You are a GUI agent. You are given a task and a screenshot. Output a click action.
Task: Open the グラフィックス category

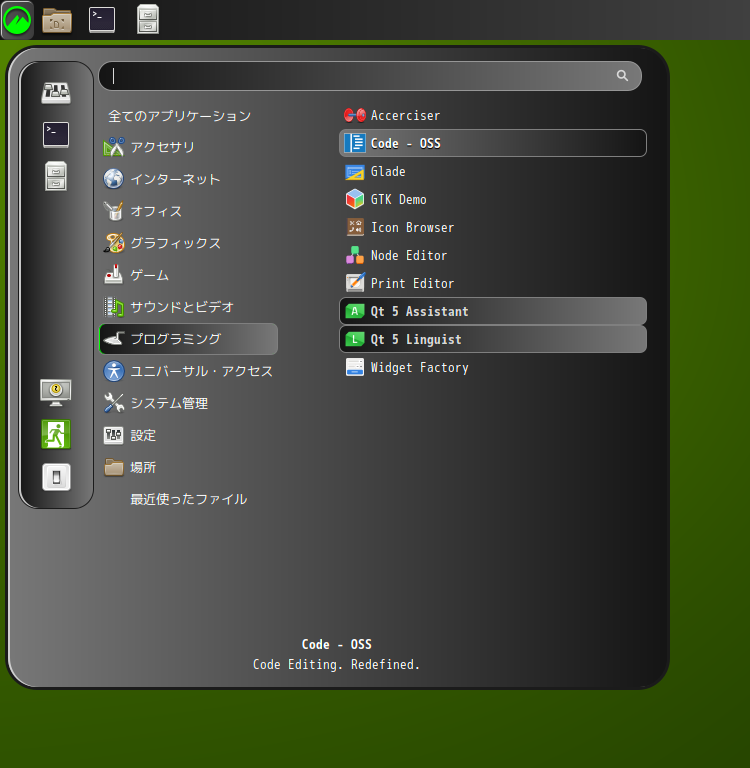pyautogui.click(x=189, y=243)
